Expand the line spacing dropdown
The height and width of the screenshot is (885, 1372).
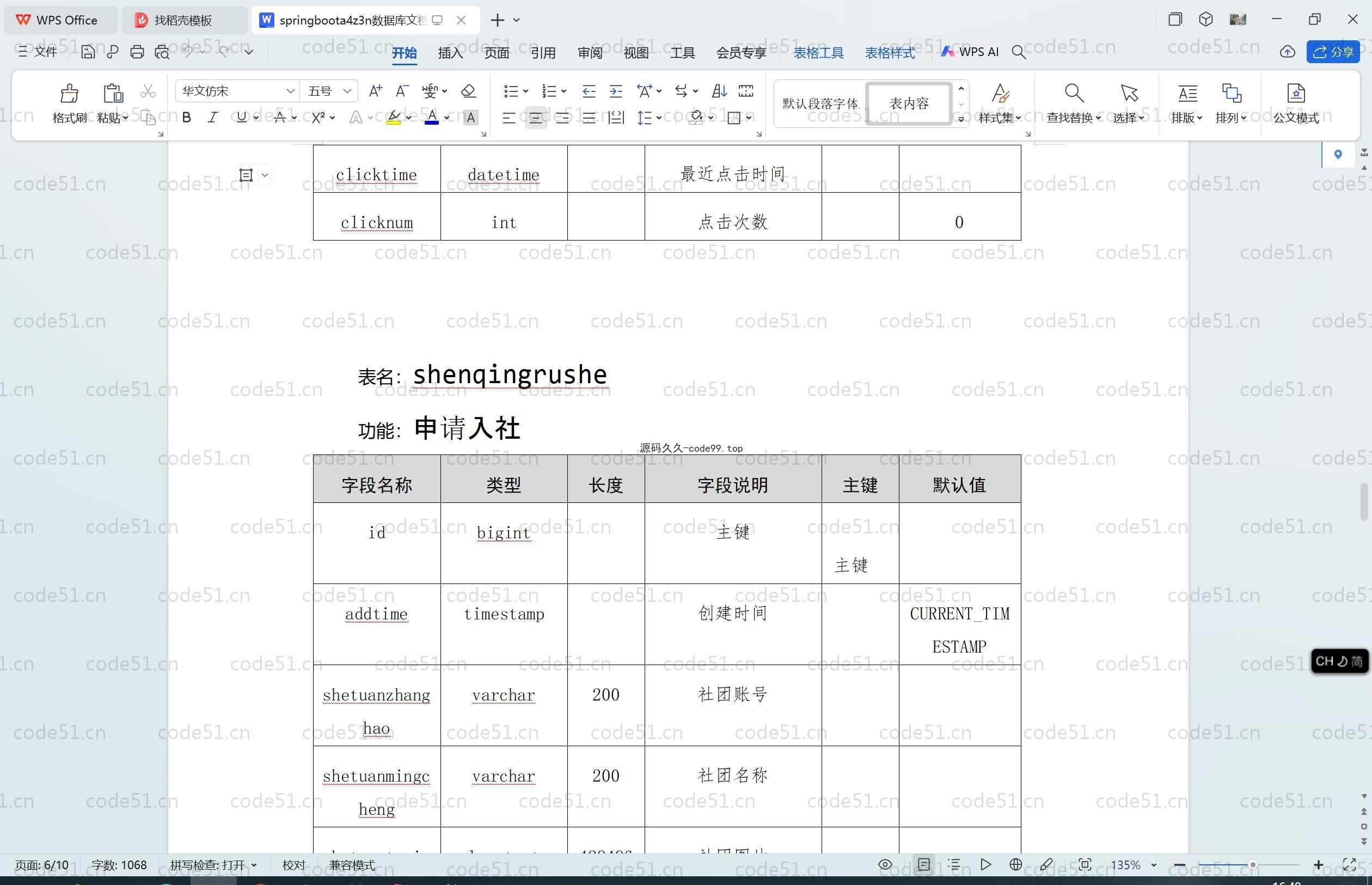pos(659,118)
